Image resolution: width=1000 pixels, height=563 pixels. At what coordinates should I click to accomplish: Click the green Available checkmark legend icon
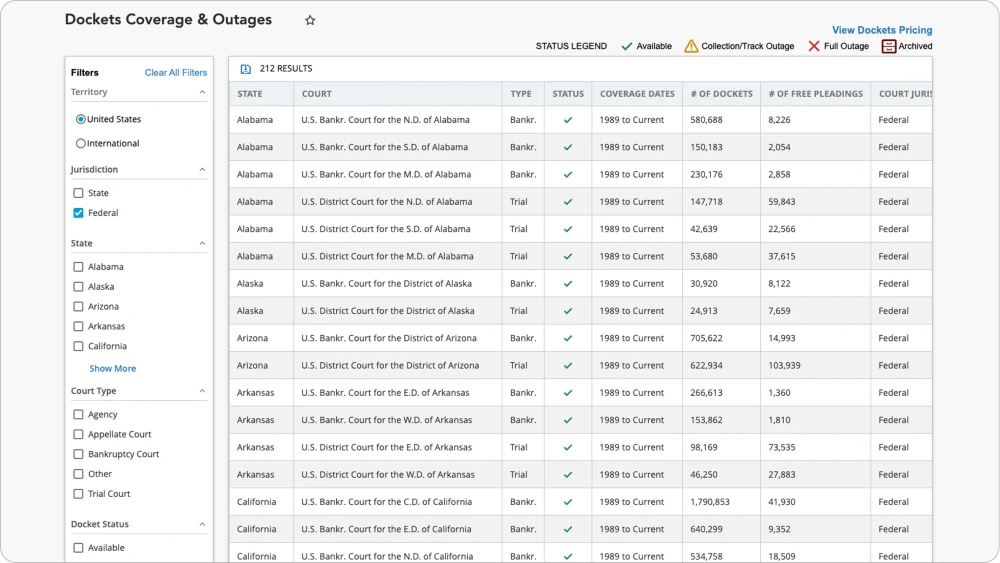(x=627, y=46)
